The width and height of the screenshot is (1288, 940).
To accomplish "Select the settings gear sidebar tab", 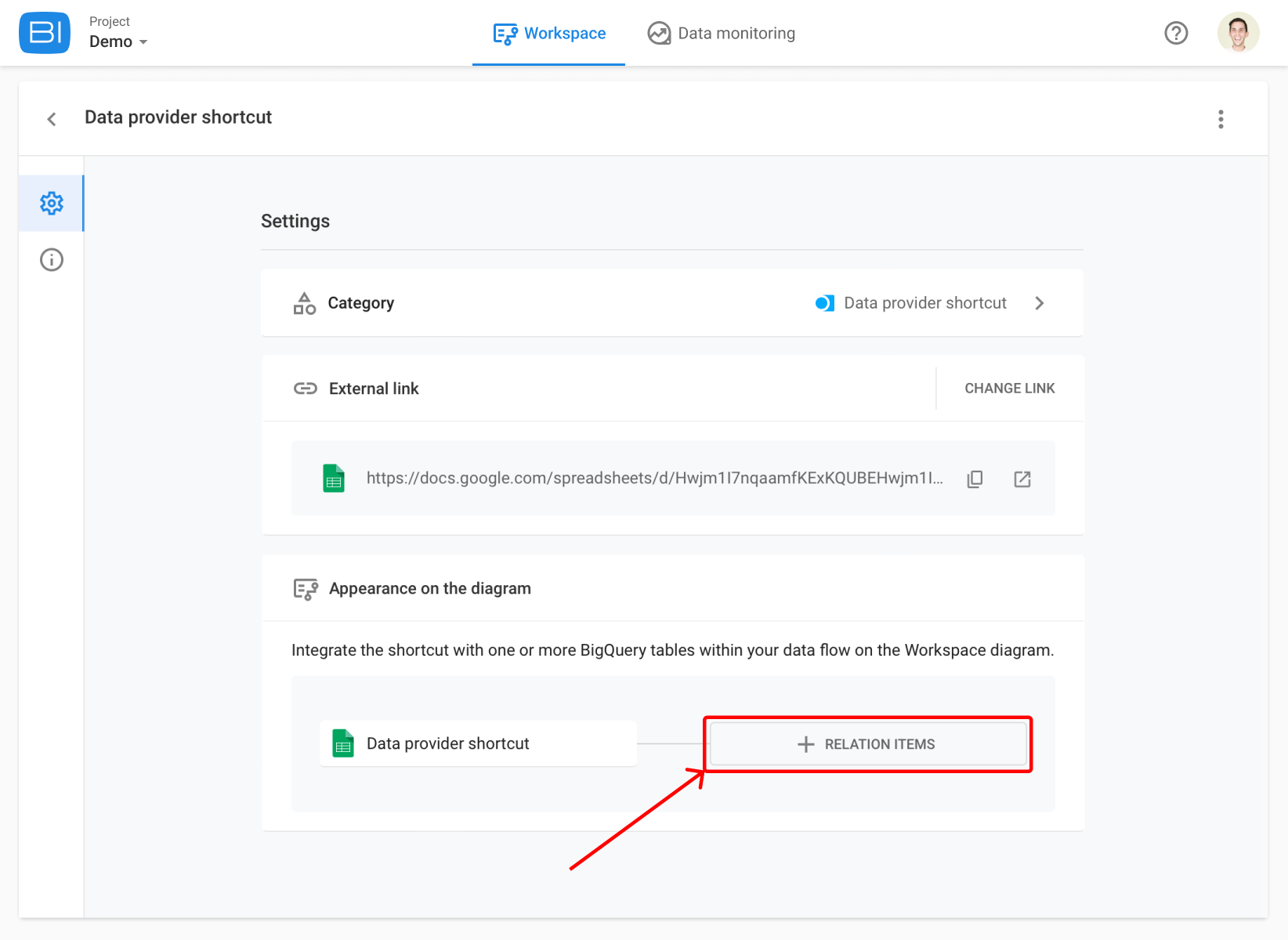I will (52, 204).
